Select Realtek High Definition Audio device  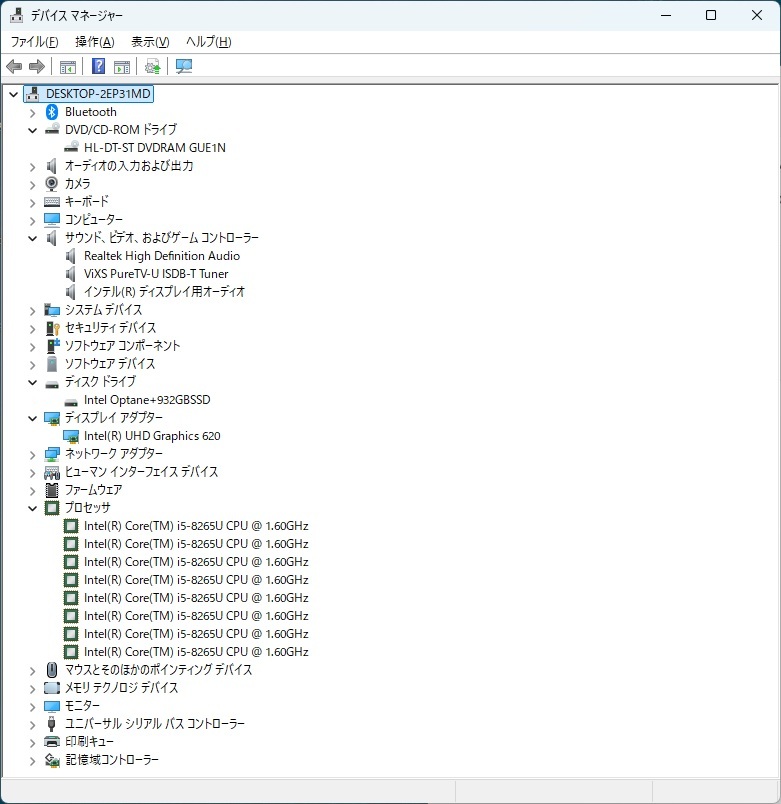tap(162, 256)
